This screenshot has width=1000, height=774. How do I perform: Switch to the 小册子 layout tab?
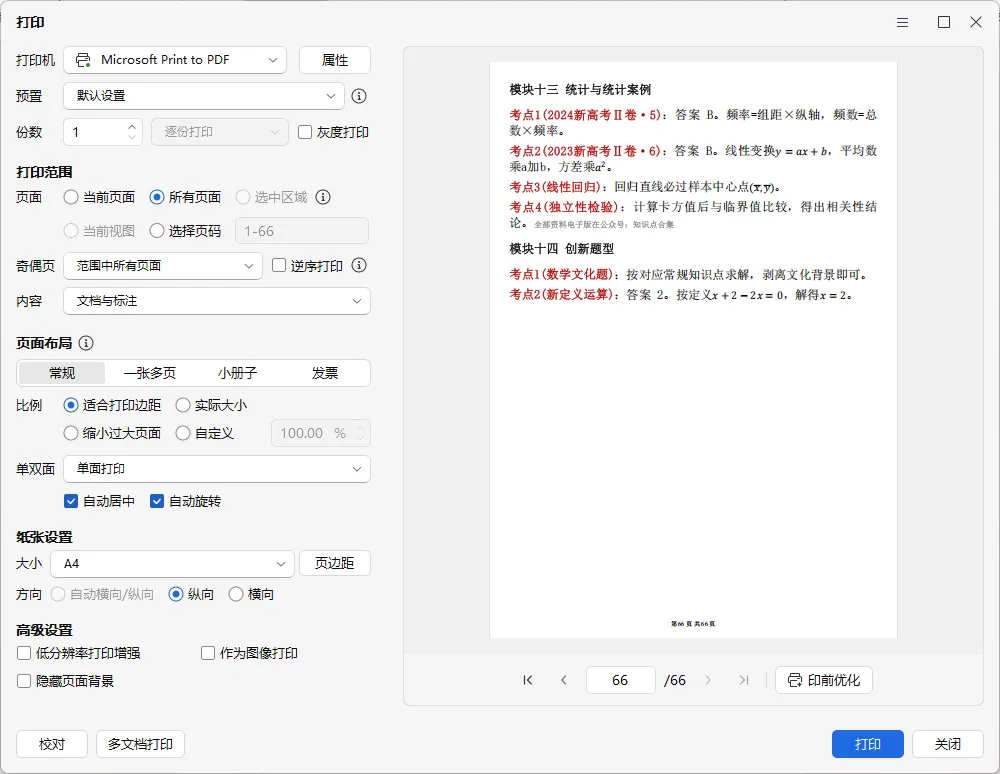pyautogui.click(x=237, y=373)
